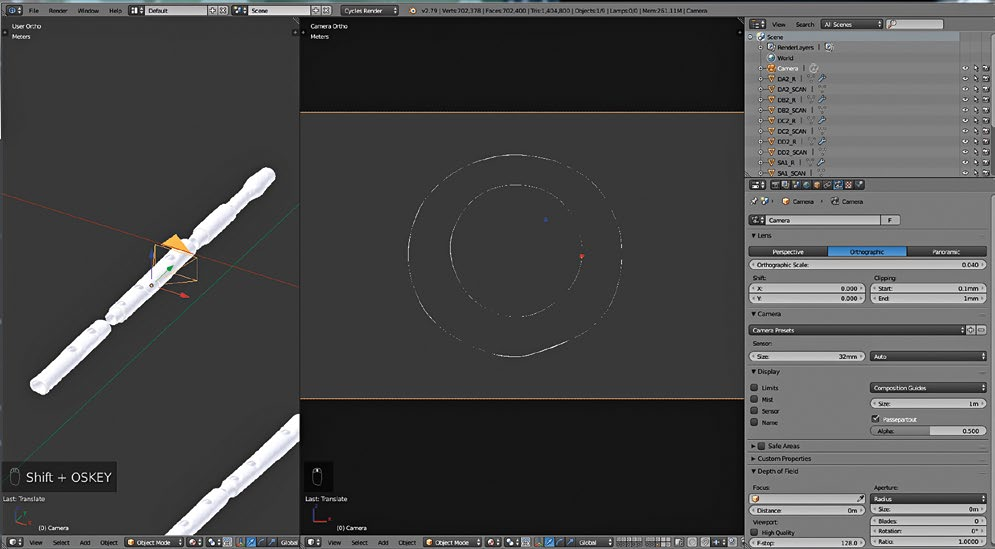This screenshot has height=549, width=995.
Task: Open the Aperture Radius dropdown
Action: coord(928,499)
